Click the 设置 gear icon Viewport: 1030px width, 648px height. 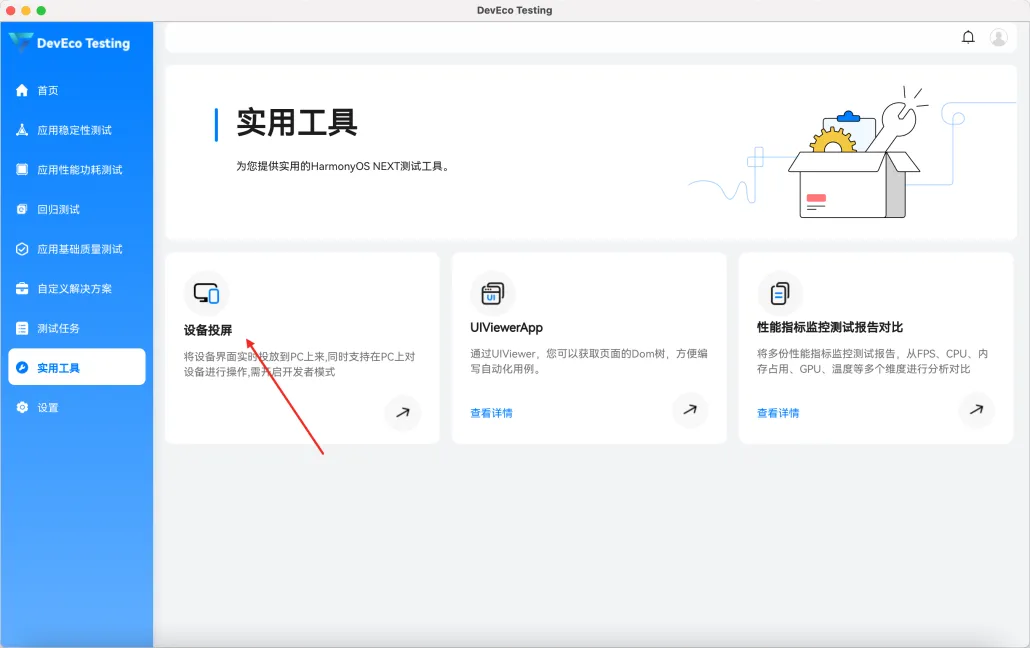(x=22, y=407)
